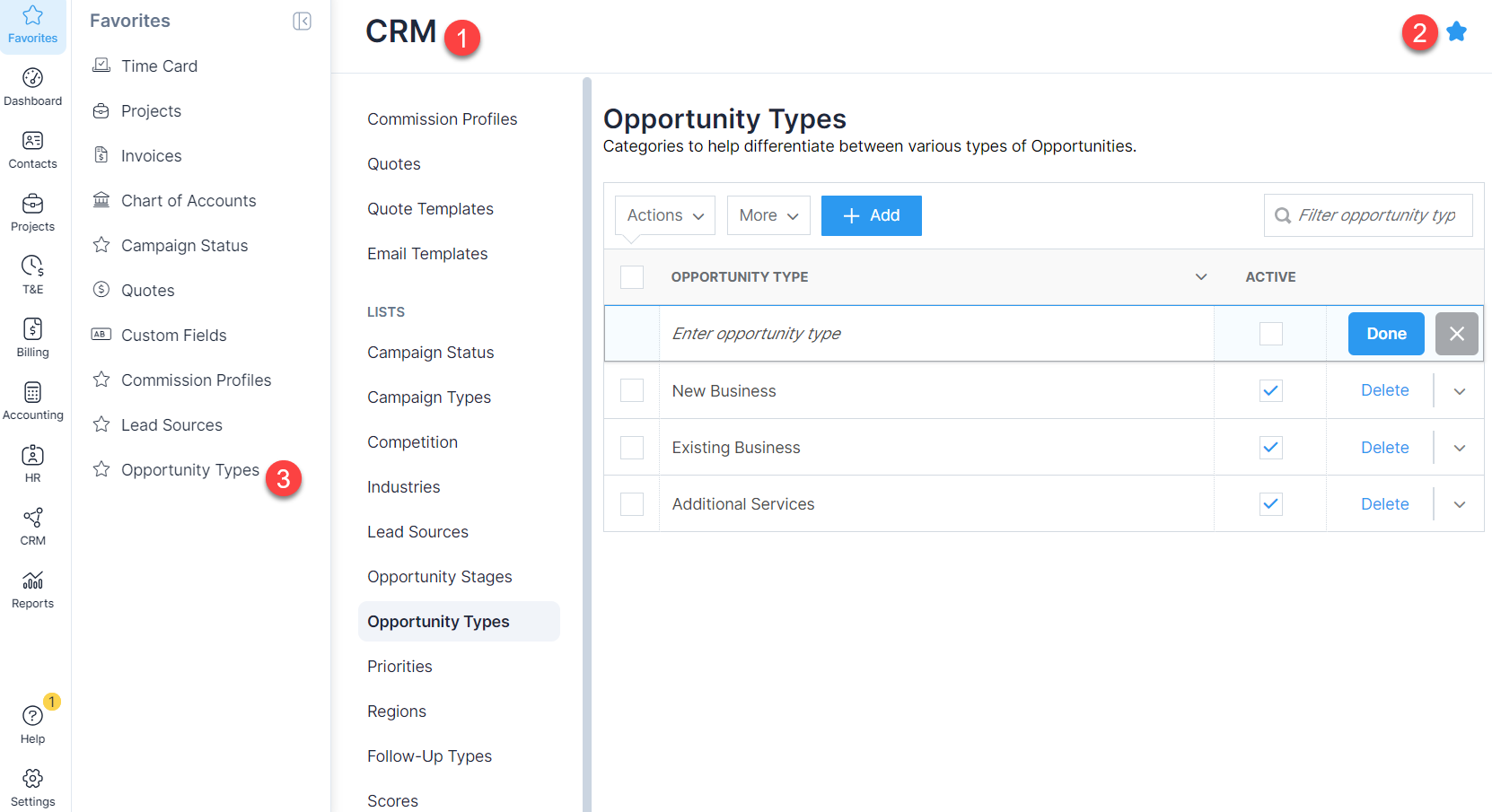
Task: Delete the Additional Services opportunity type
Action: coord(1385,504)
